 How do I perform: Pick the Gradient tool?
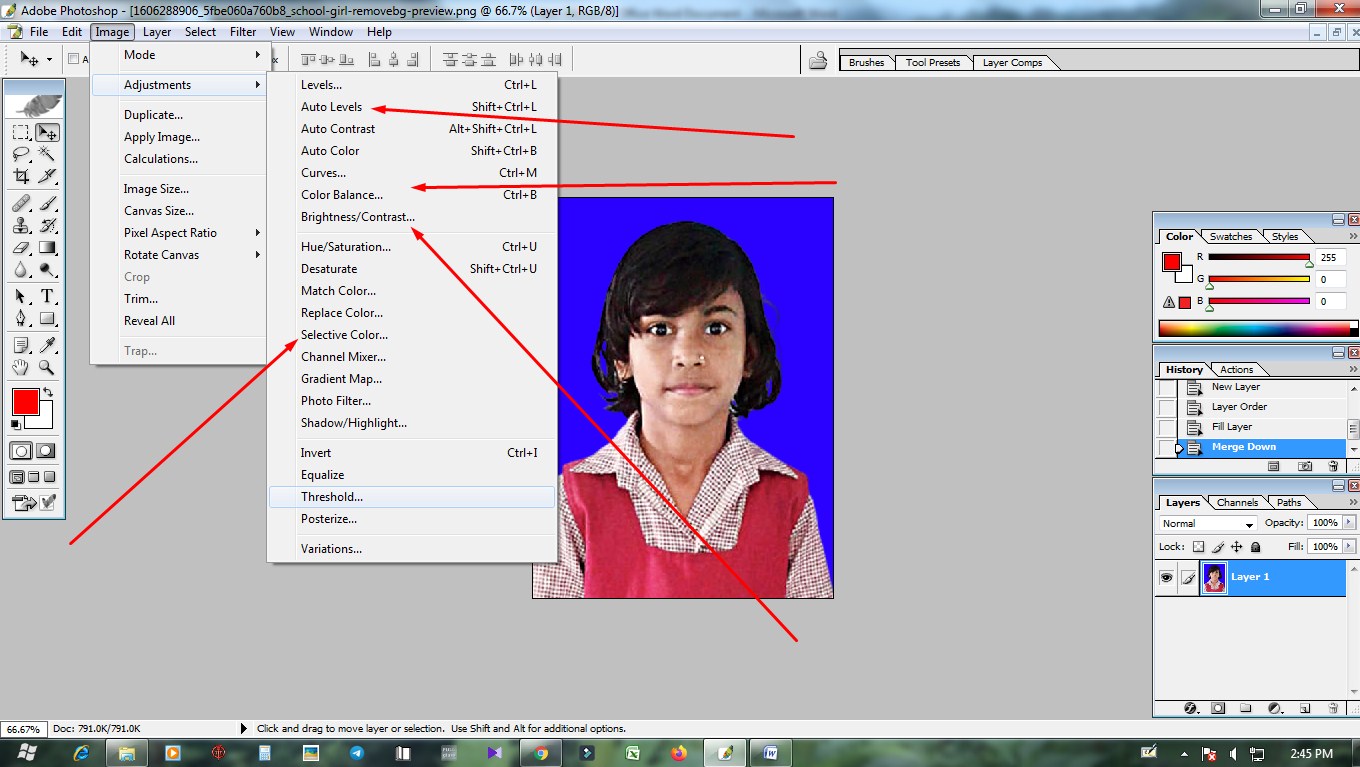(x=47, y=247)
